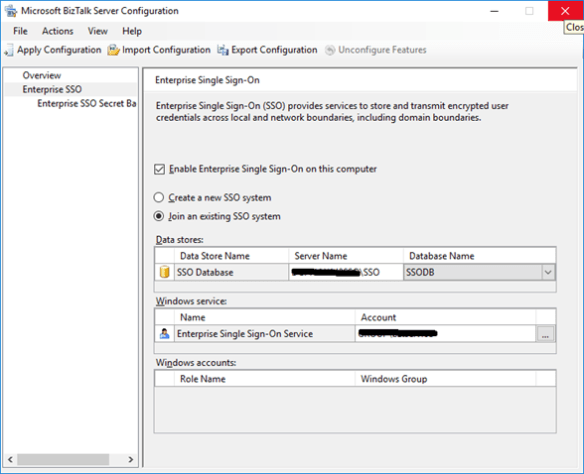Select Enterprise SSO Secret Backup tree item
The height and width of the screenshot is (474, 584).
click(x=86, y=104)
